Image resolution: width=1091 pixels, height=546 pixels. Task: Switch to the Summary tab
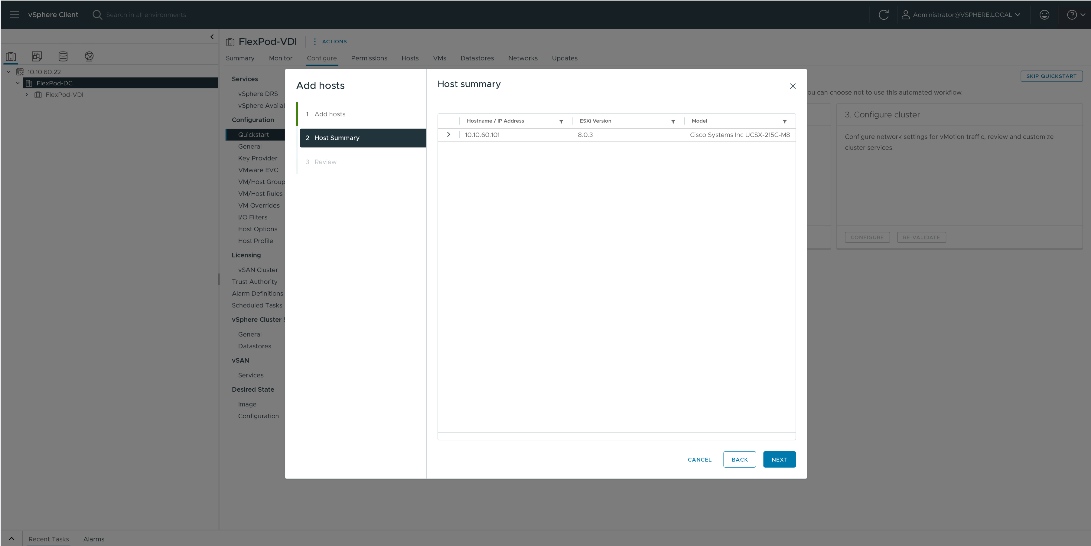tap(239, 58)
